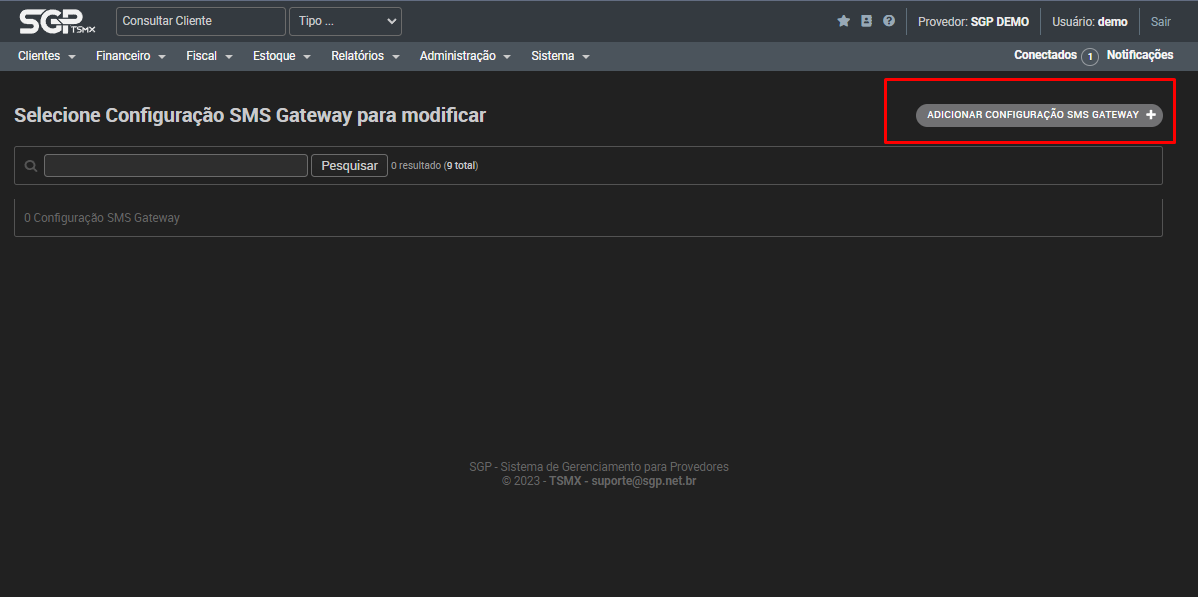
Task: Expand the Clientes menu
Action: 46,56
